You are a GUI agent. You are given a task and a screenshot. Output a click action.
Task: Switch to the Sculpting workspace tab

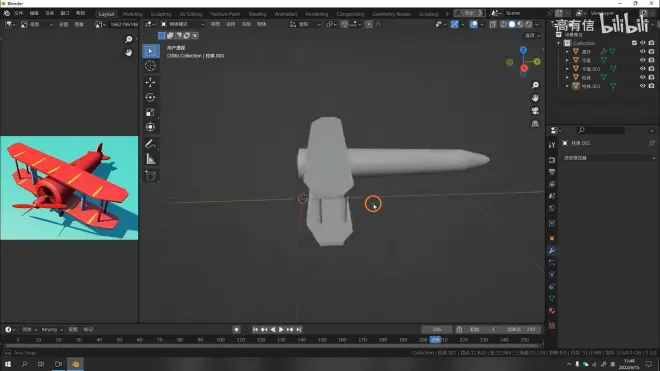point(161,14)
